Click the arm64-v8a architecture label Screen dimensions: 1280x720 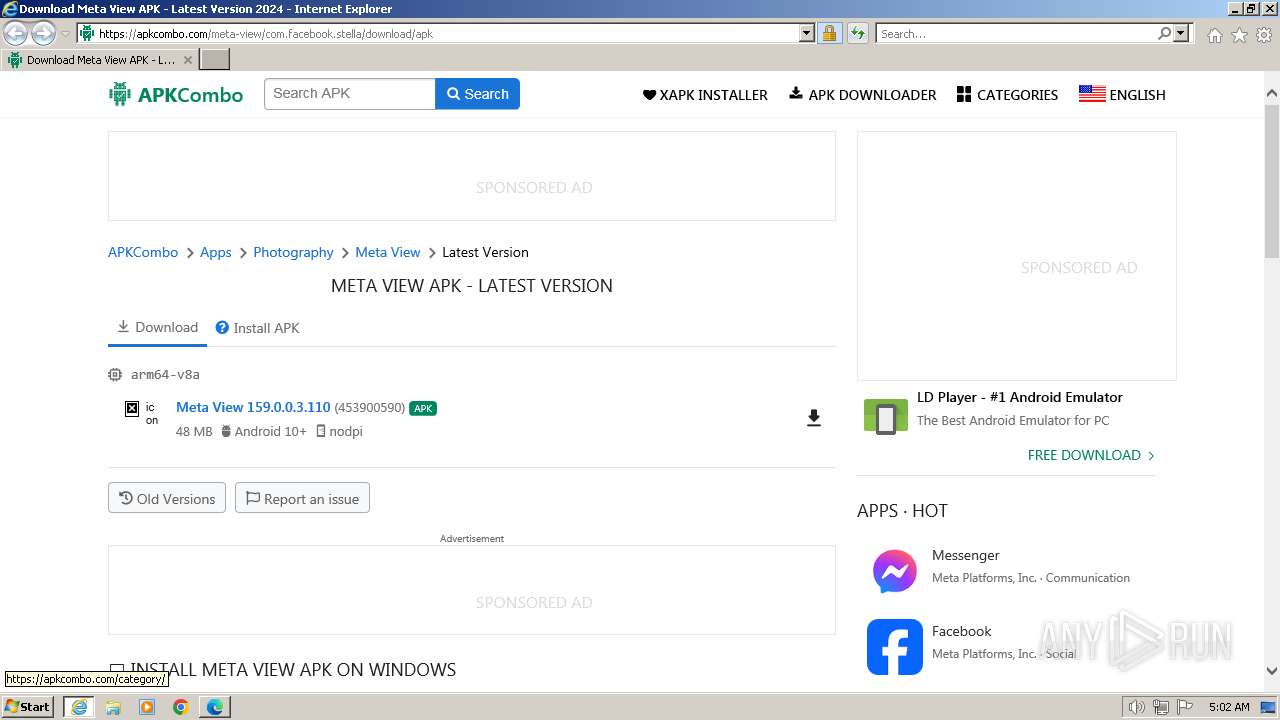tap(165, 374)
